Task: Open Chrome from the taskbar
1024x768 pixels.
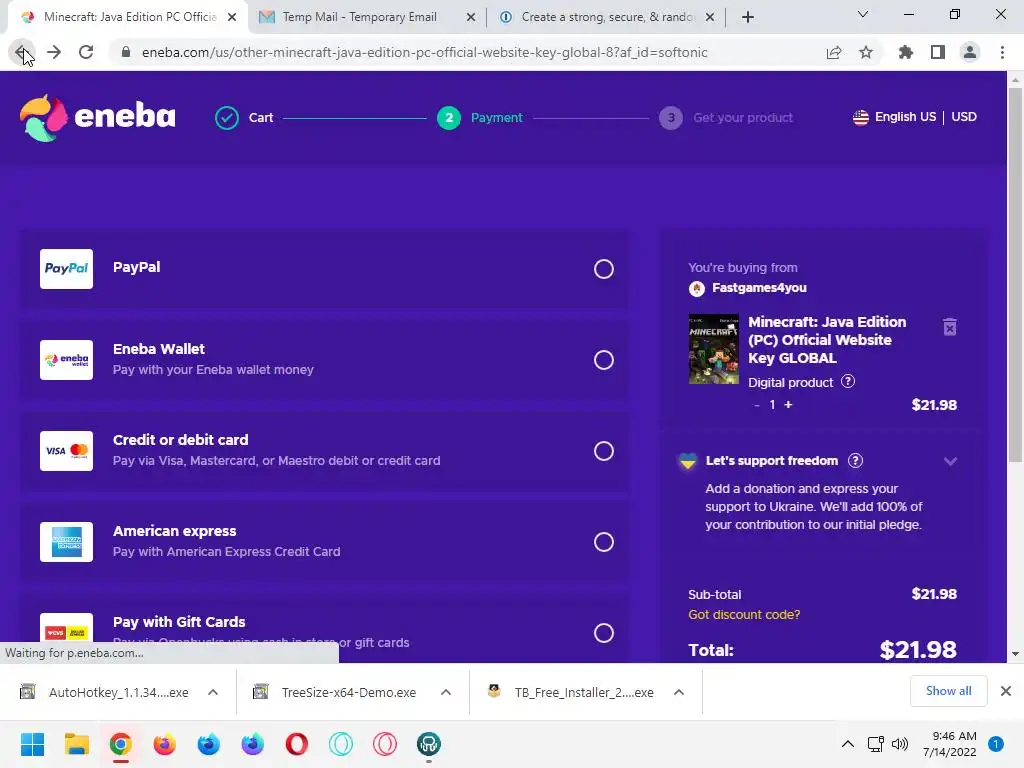Action: [121, 744]
